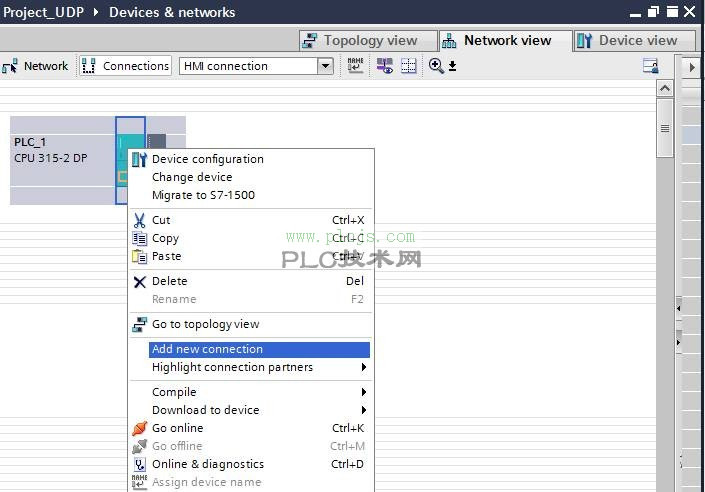
Task: Expand the Compile submenu arrow
Action: click(364, 392)
